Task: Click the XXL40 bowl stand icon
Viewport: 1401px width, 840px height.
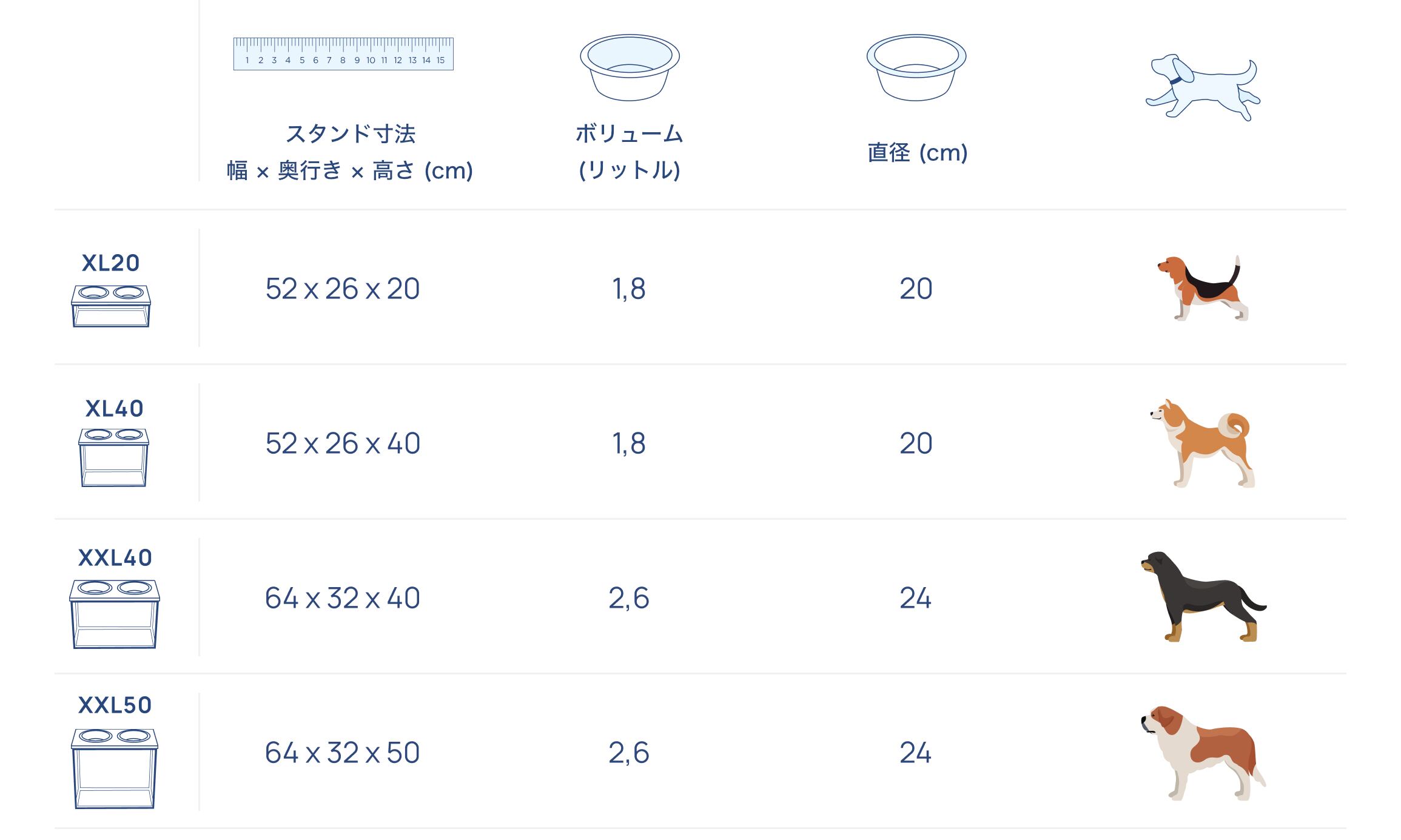Action: [x=115, y=614]
